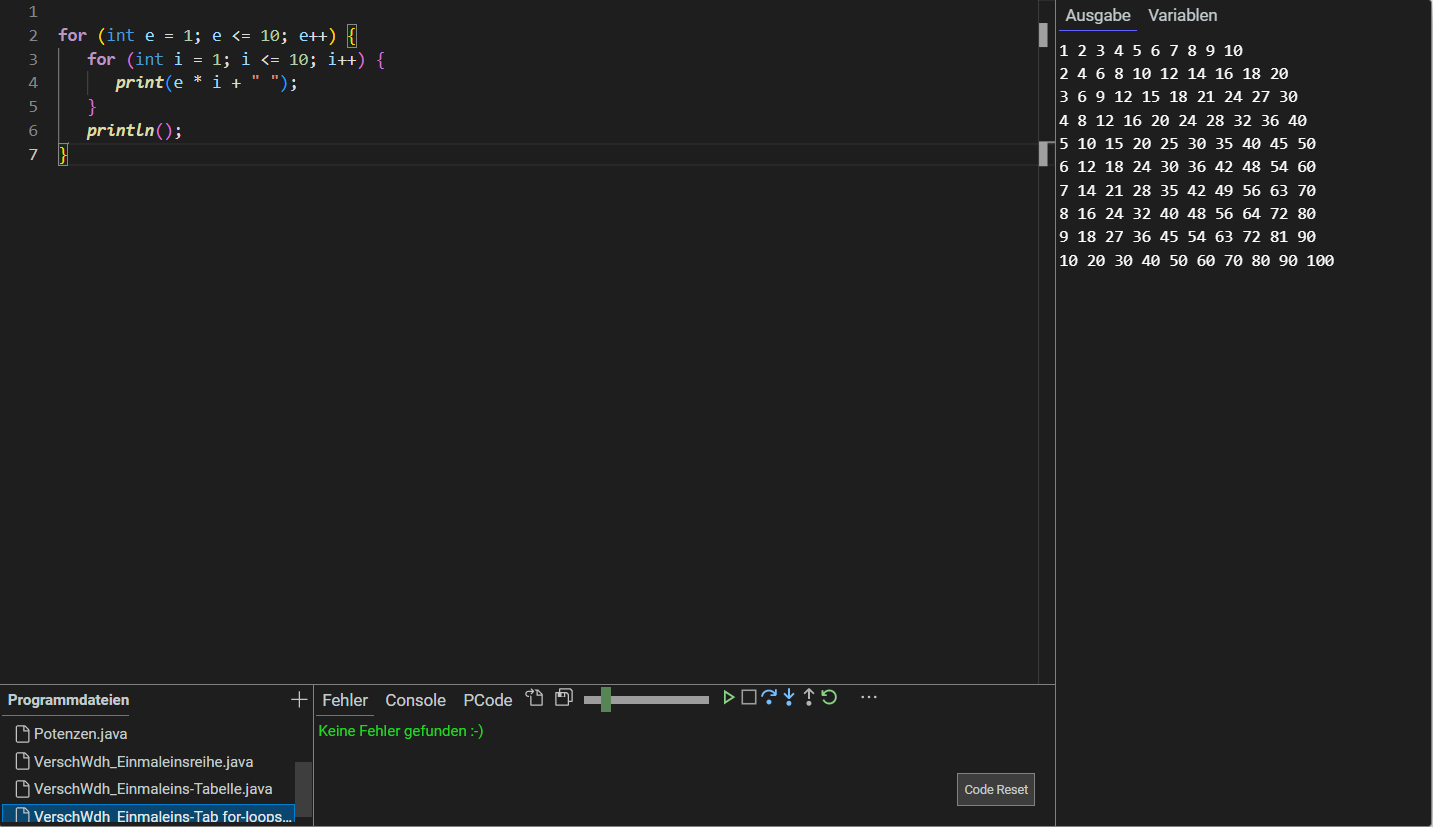
Task: Click the plus icon to add program file
Action: [299, 700]
